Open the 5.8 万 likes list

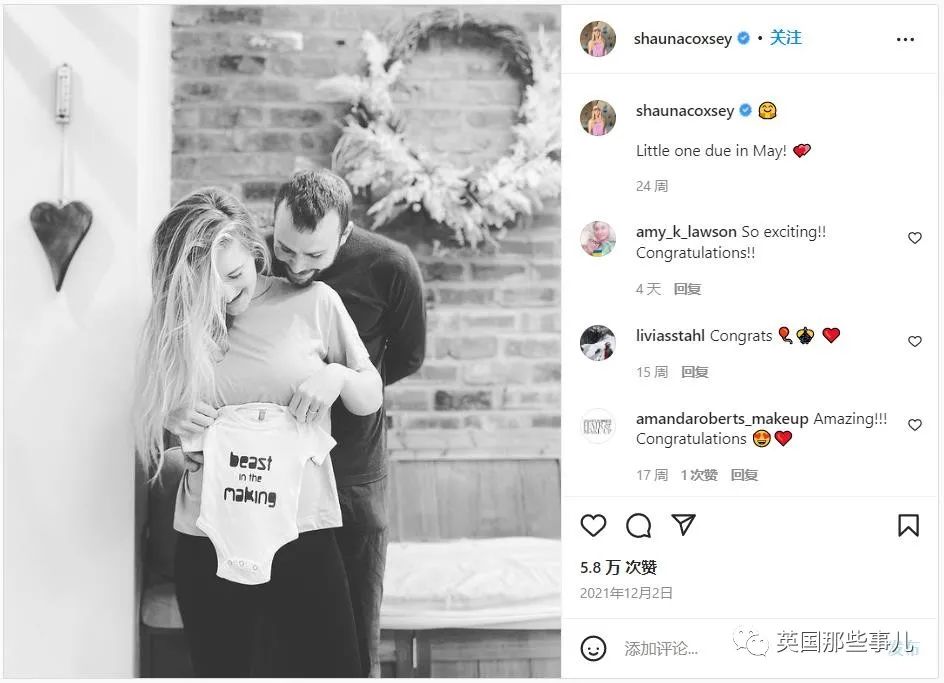(618, 567)
